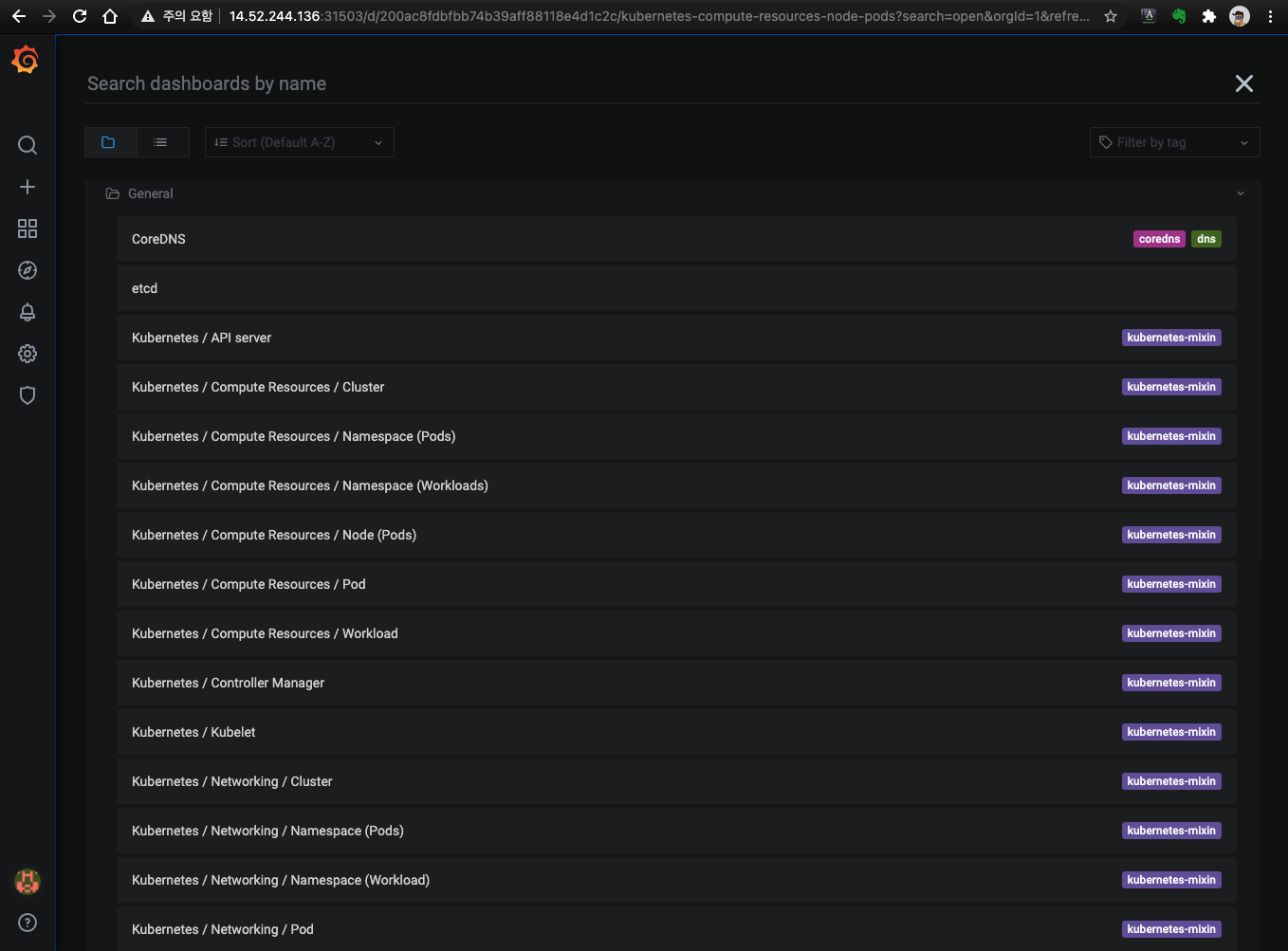Open Kubernetes / Controller Manager dashboard
1288x951 pixels.
[676, 683]
